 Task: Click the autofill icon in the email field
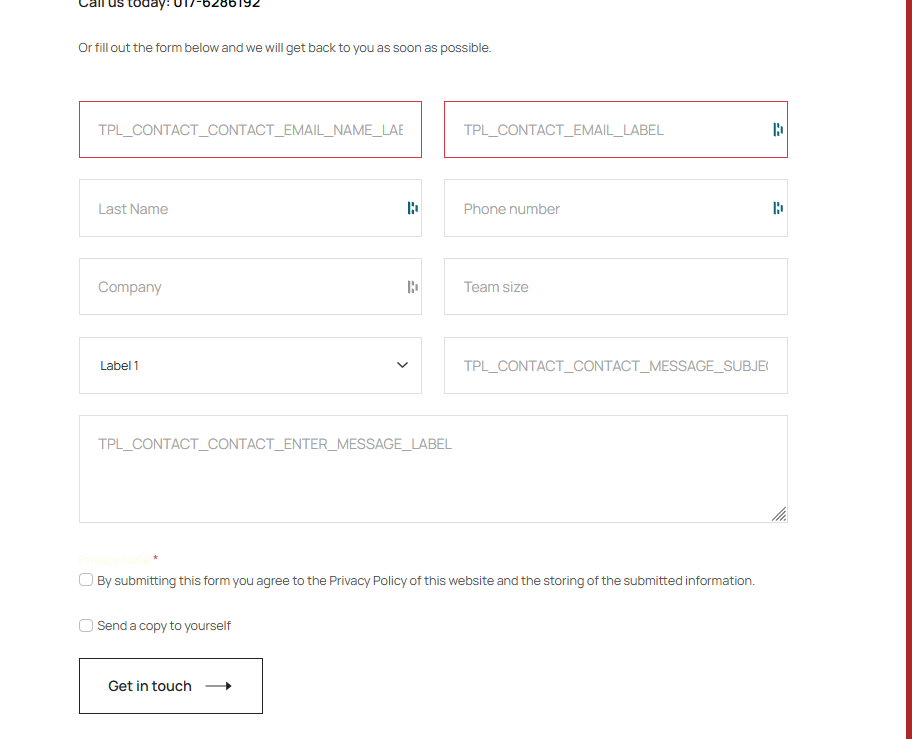pos(778,130)
